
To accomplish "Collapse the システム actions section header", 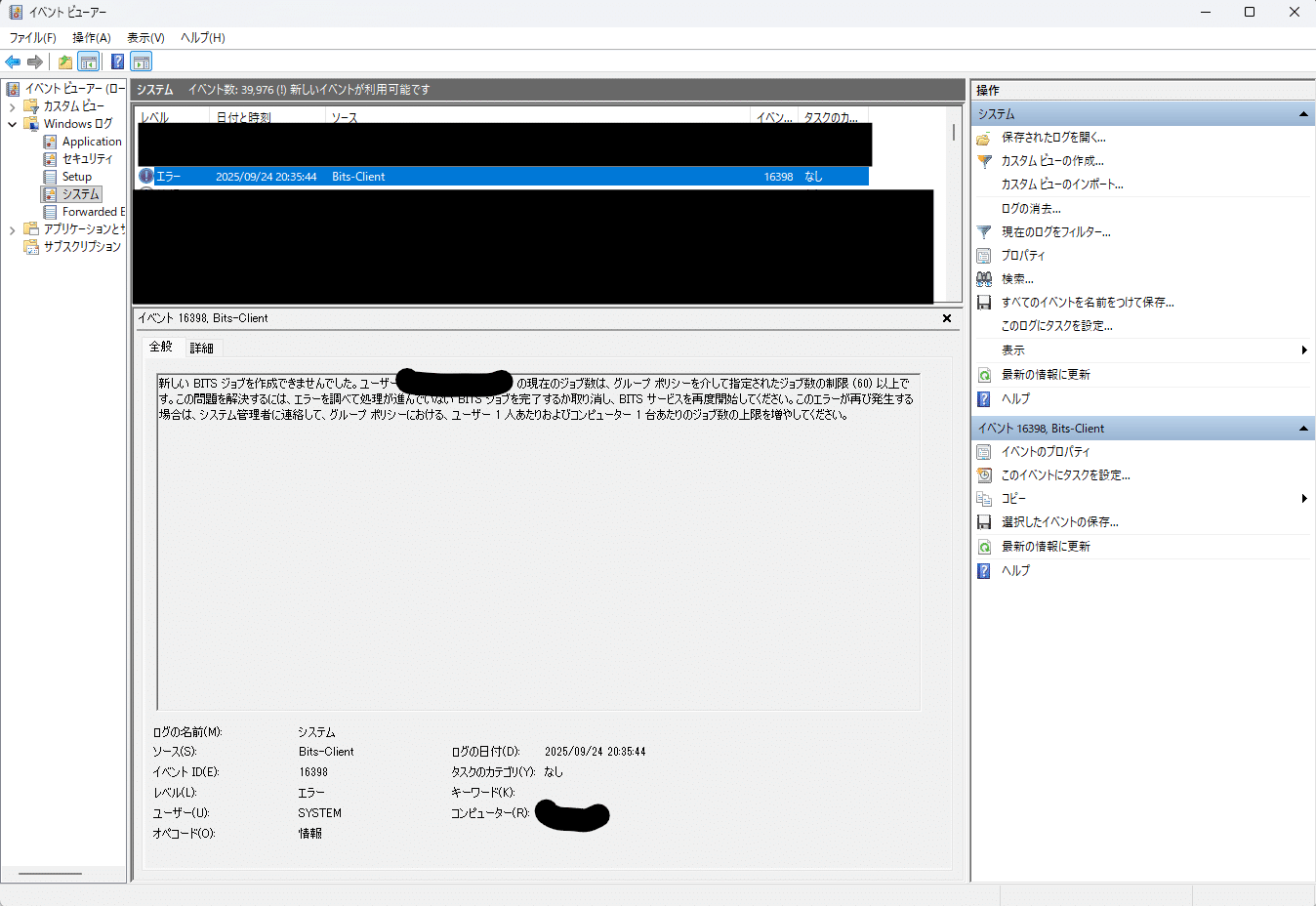I will point(1302,113).
